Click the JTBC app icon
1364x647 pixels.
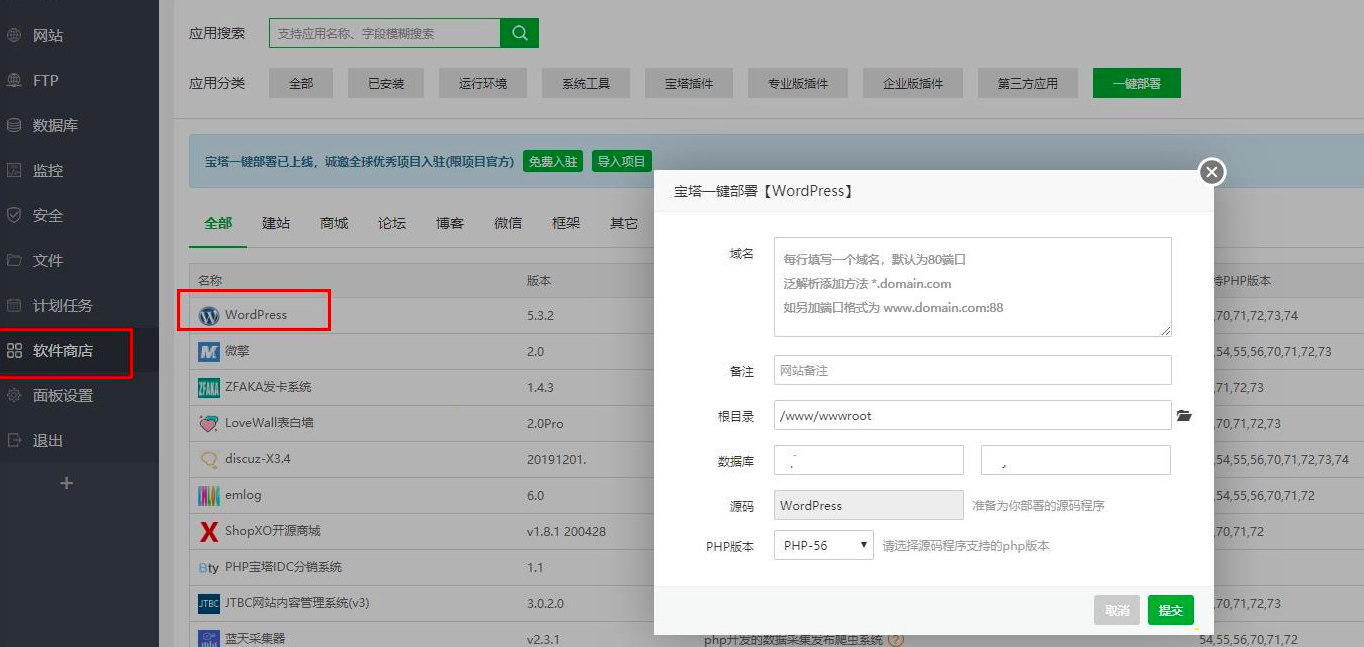pyautogui.click(x=209, y=603)
